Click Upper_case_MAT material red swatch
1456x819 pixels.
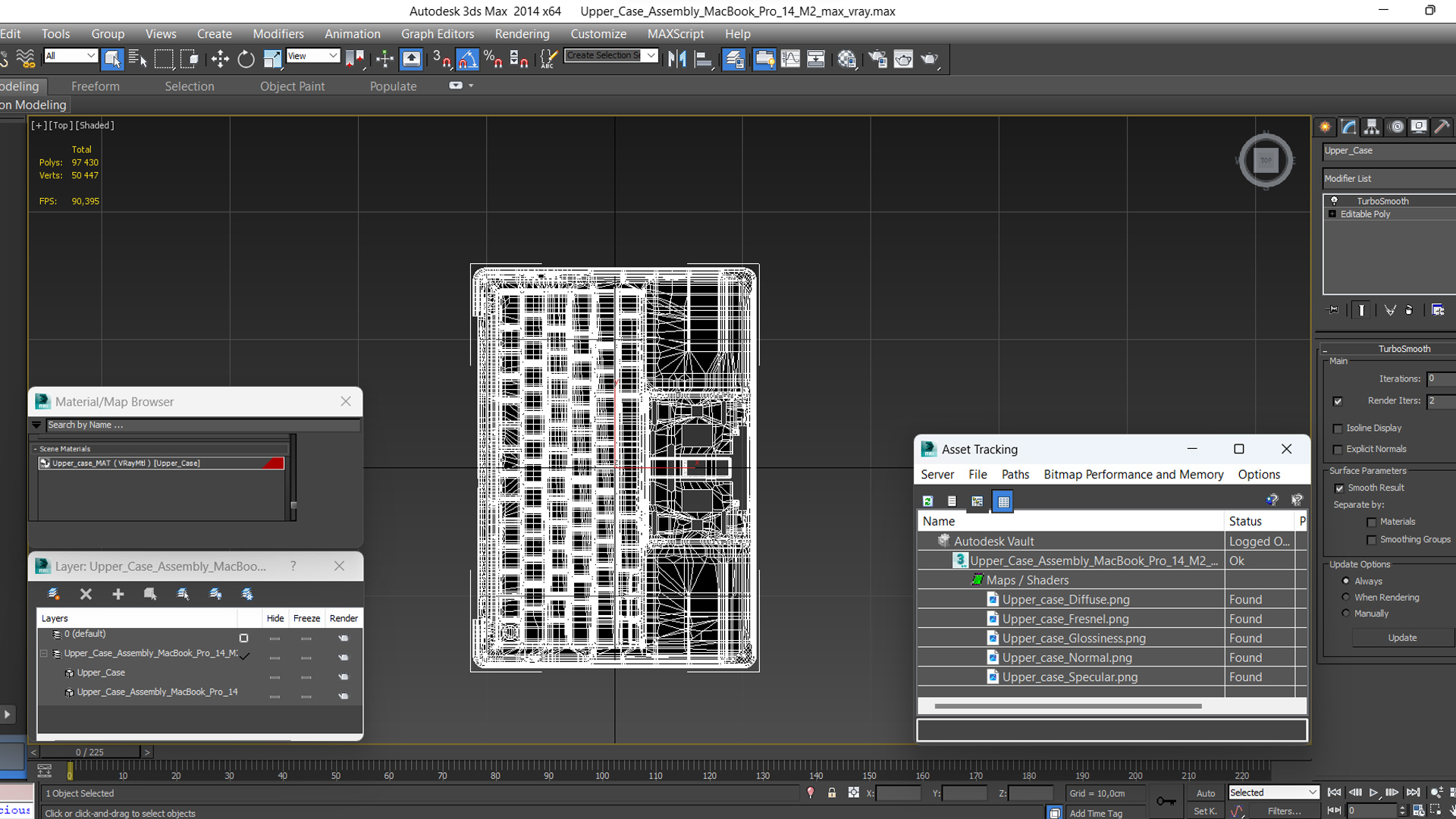click(x=273, y=463)
